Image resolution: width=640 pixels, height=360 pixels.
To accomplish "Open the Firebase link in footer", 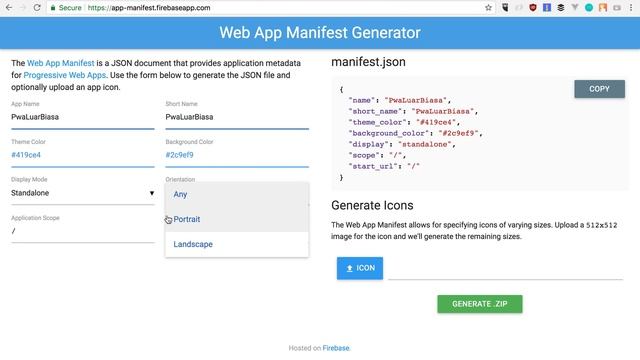I will tap(336, 348).
